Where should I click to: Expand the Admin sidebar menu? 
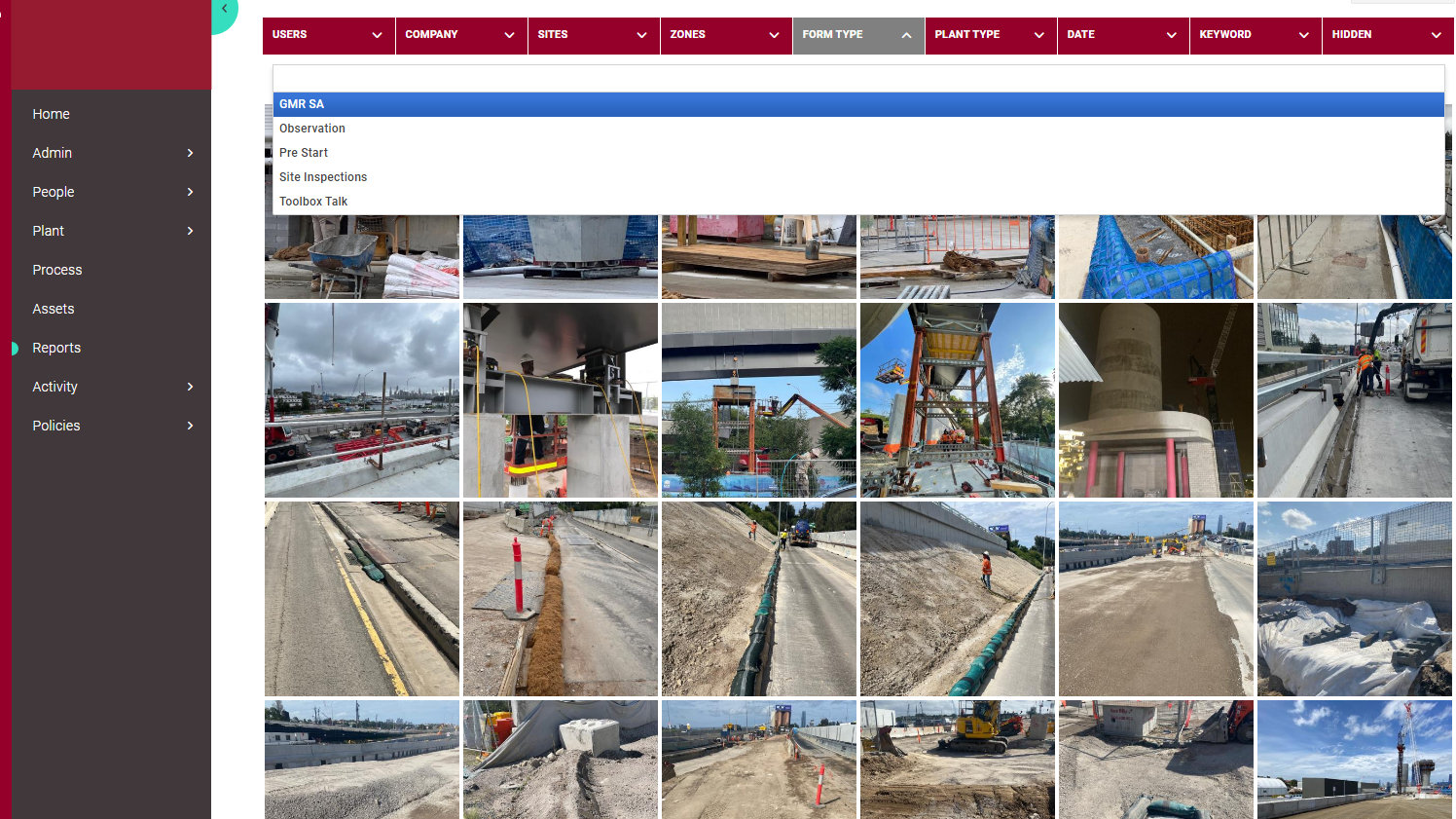pyautogui.click(x=111, y=153)
